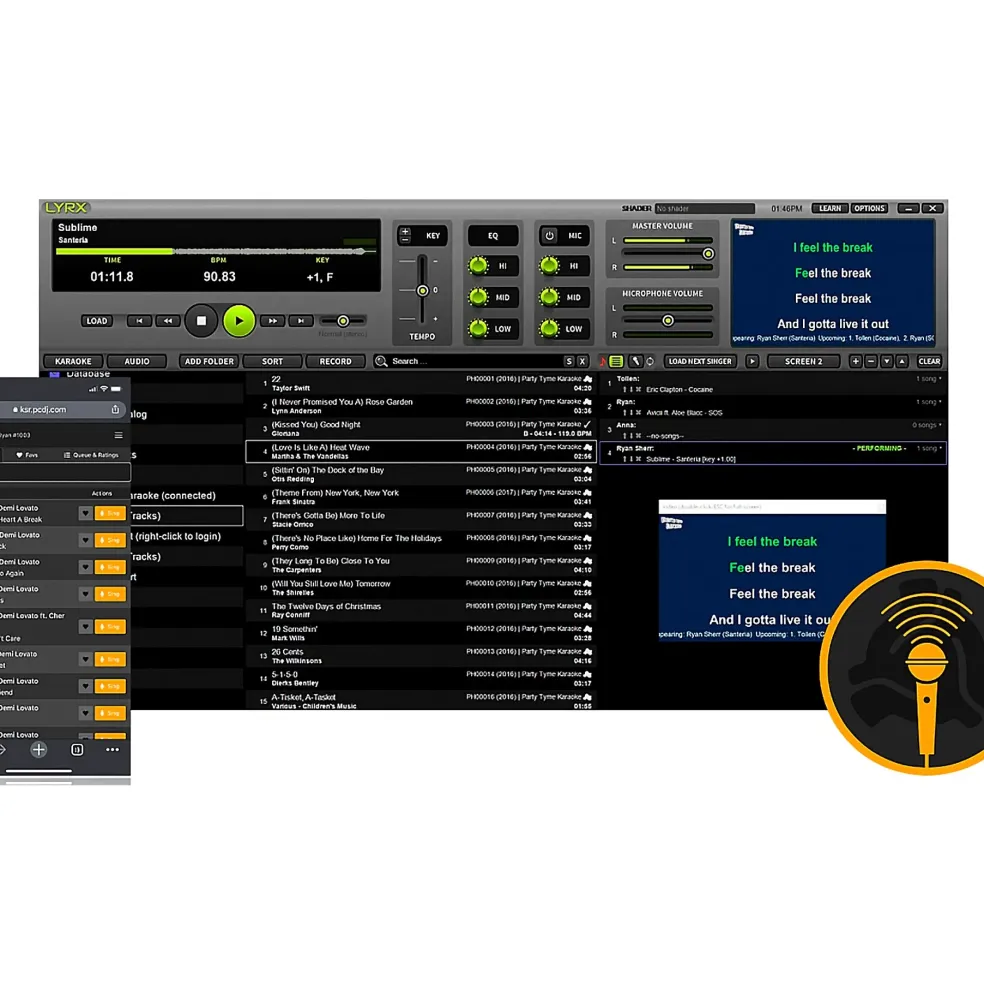
Task: Click the green play button
Action: click(x=239, y=320)
